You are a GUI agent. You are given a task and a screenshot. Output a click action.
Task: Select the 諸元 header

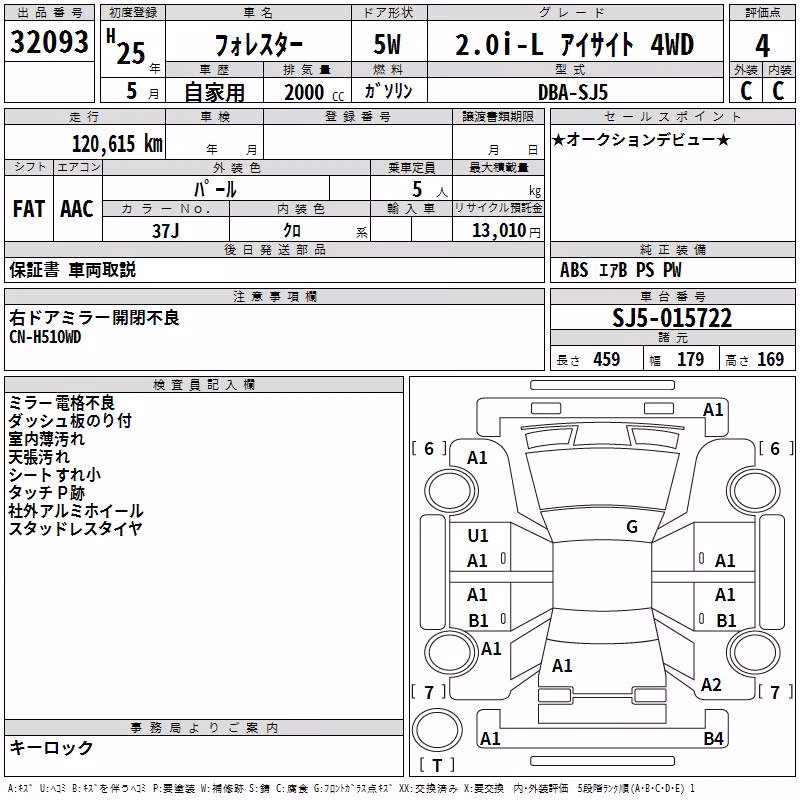[672, 337]
